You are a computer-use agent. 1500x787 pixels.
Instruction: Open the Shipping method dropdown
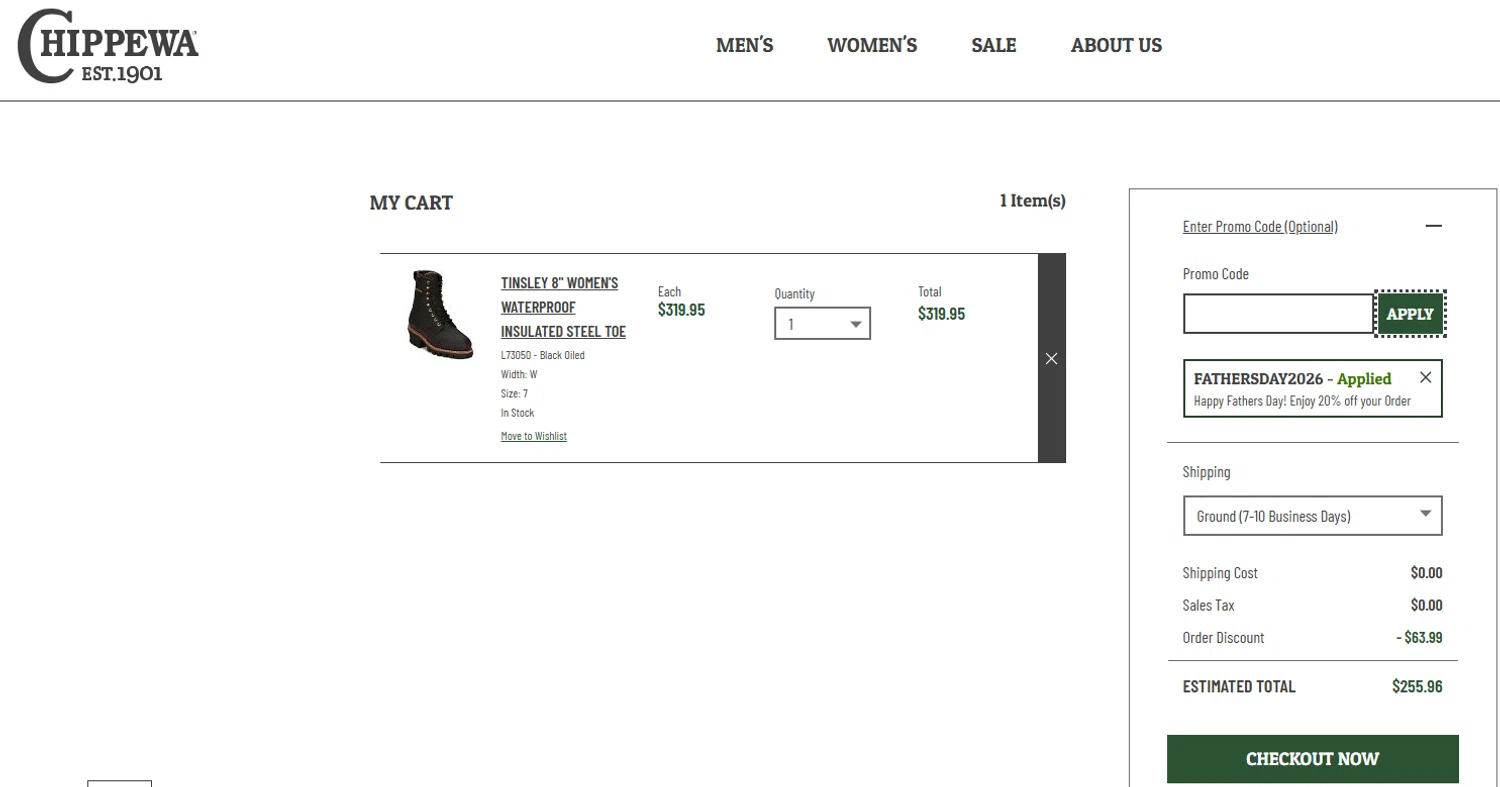click(x=1312, y=516)
